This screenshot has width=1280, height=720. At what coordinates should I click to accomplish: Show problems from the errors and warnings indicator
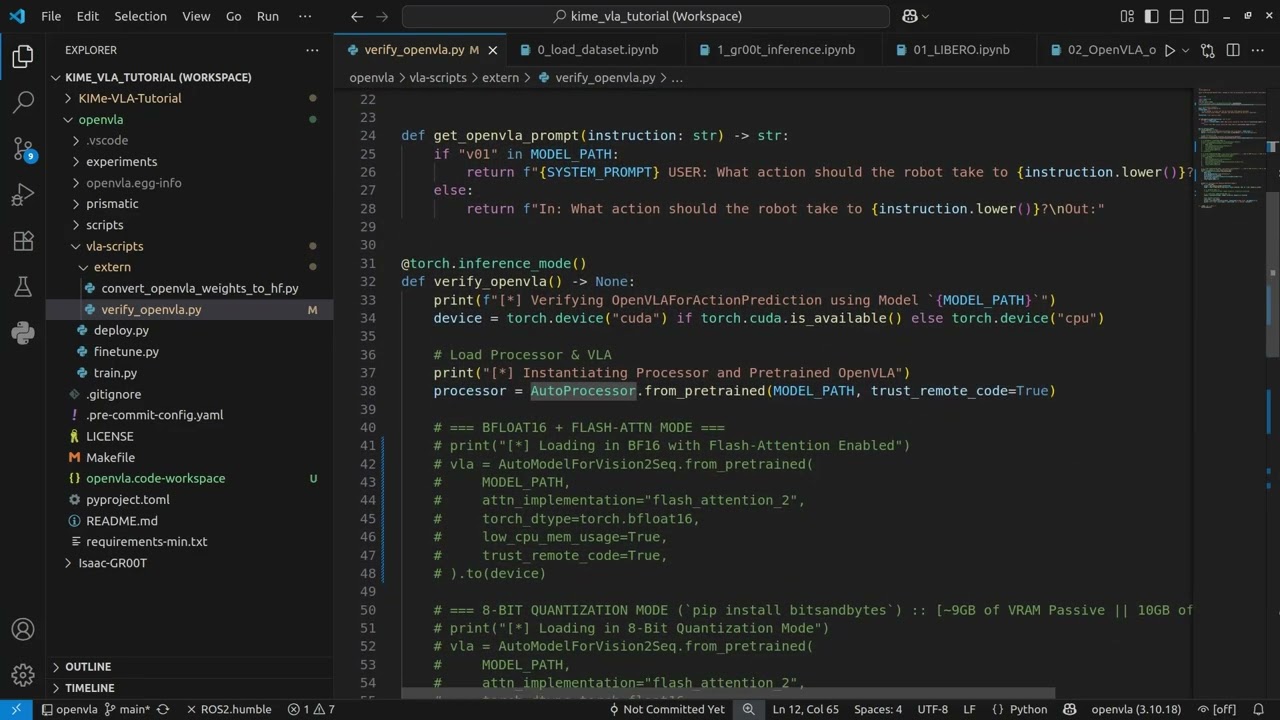tap(311, 709)
